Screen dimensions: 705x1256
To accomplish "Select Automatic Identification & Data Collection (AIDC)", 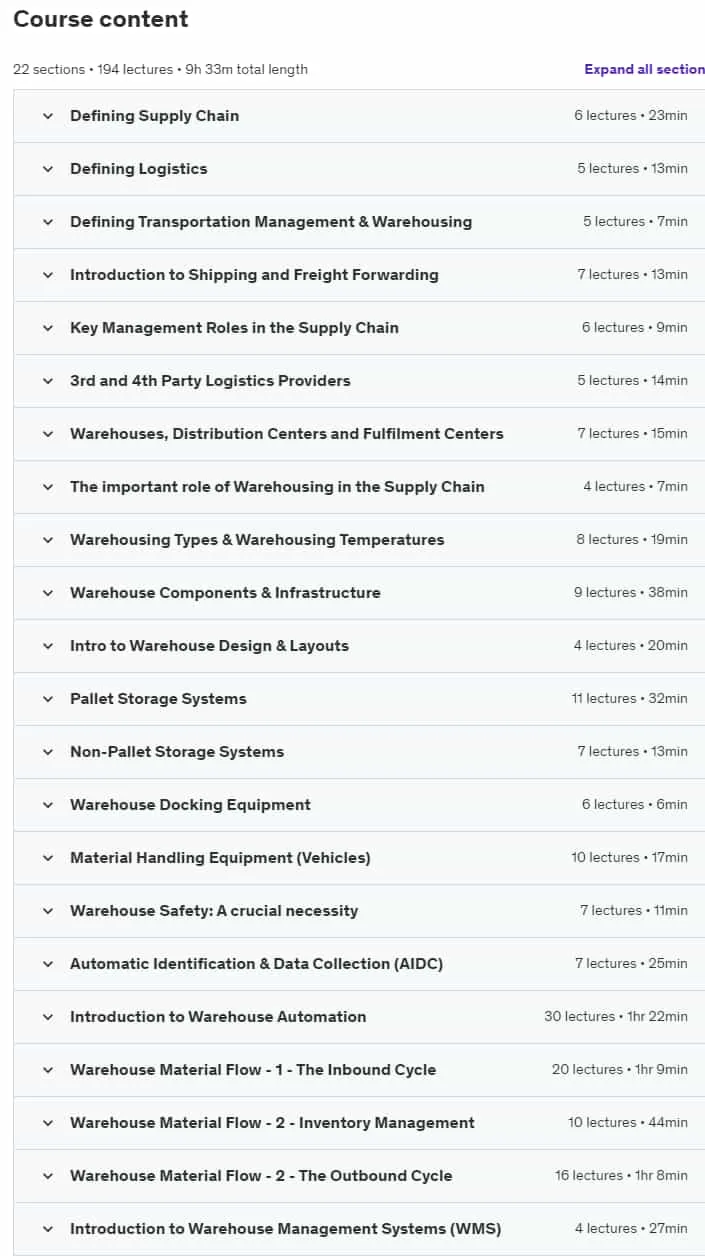I will [359, 964].
